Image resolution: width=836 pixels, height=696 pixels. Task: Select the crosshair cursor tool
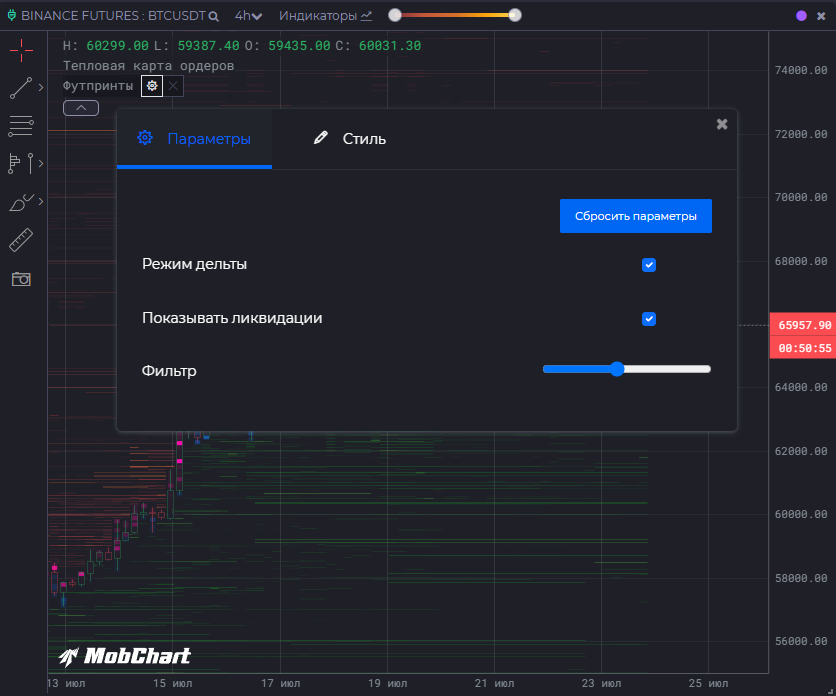pyautogui.click(x=21, y=51)
